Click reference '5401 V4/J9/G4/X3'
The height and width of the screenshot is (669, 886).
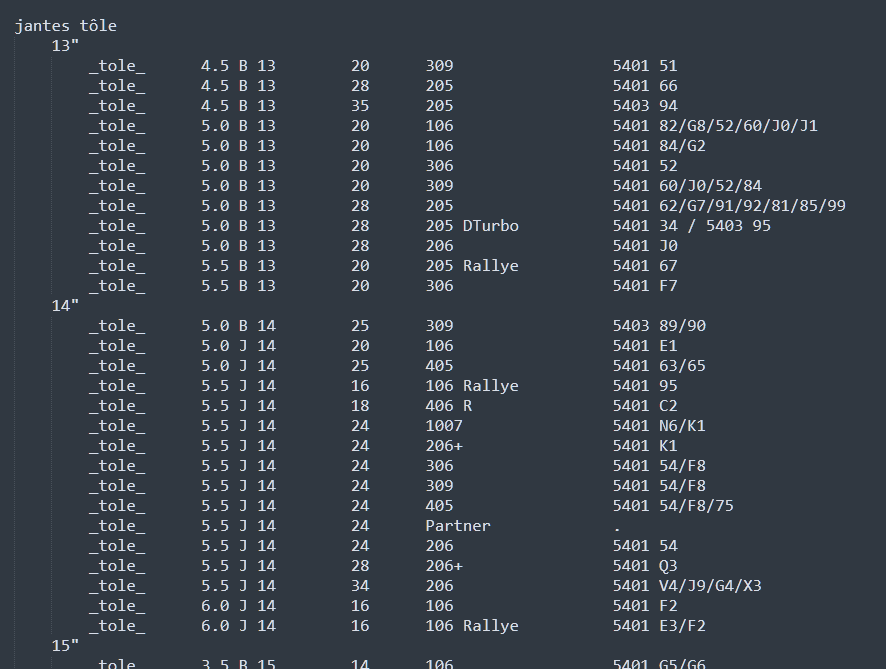coord(687,586)
